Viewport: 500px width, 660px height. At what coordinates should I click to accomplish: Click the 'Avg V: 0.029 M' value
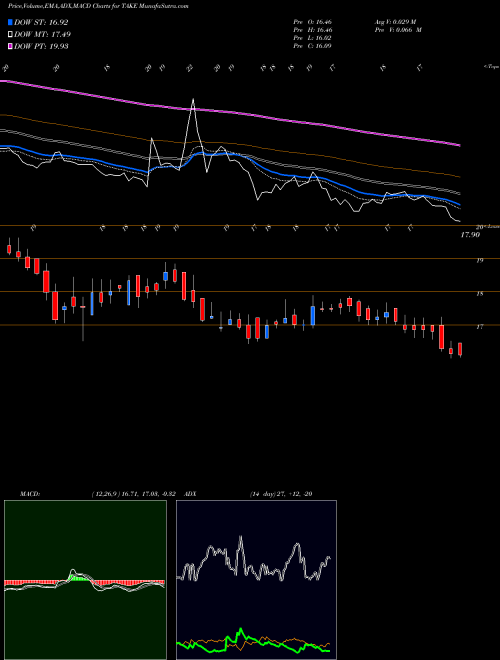point(395,21)
